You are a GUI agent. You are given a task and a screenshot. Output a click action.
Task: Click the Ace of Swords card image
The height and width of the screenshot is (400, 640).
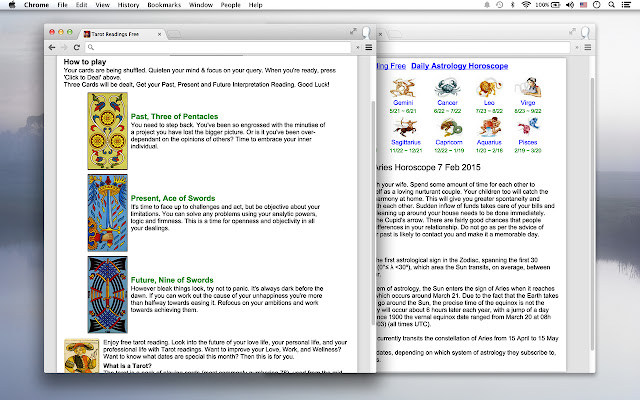coord(107,213)
